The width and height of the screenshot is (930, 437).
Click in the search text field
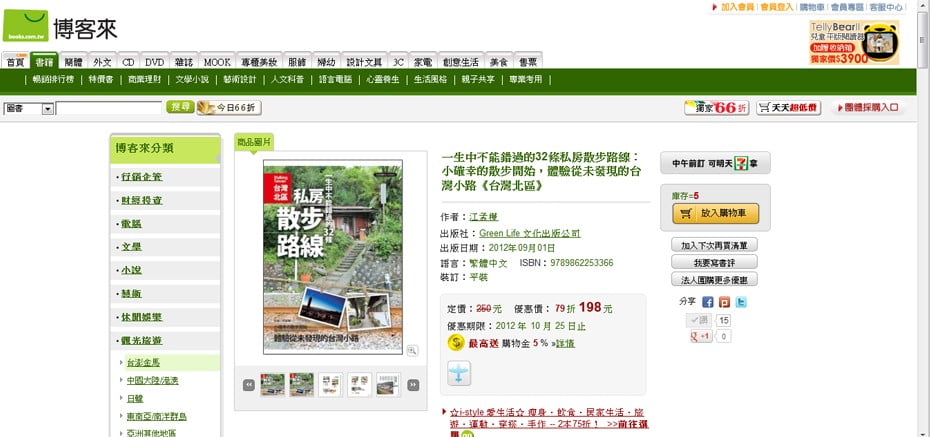pyautogui.click(x=109, y=108)
